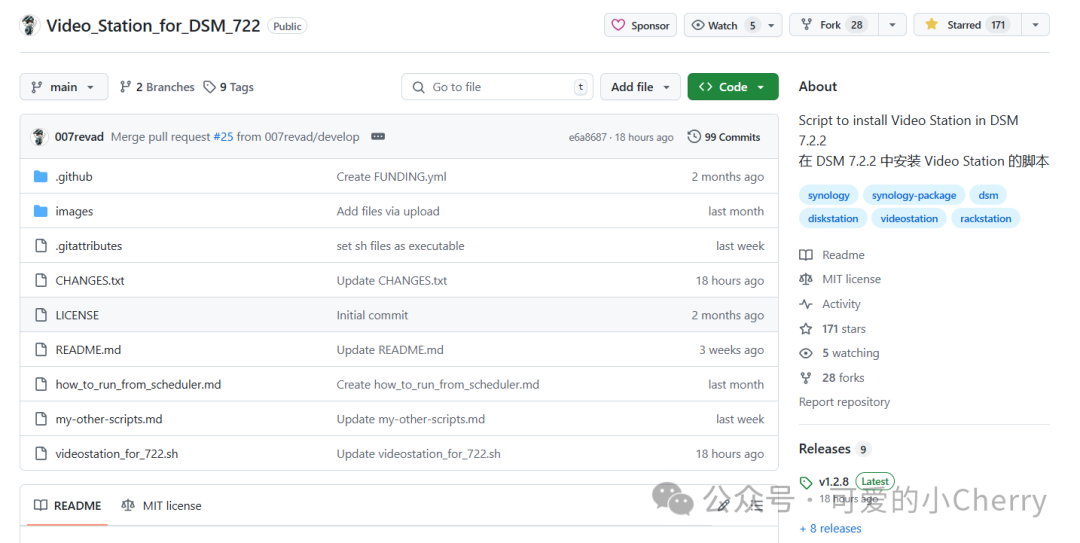Open the Add file dropdown
This screenshot has width=1080, height=543.
coord(640,87)
